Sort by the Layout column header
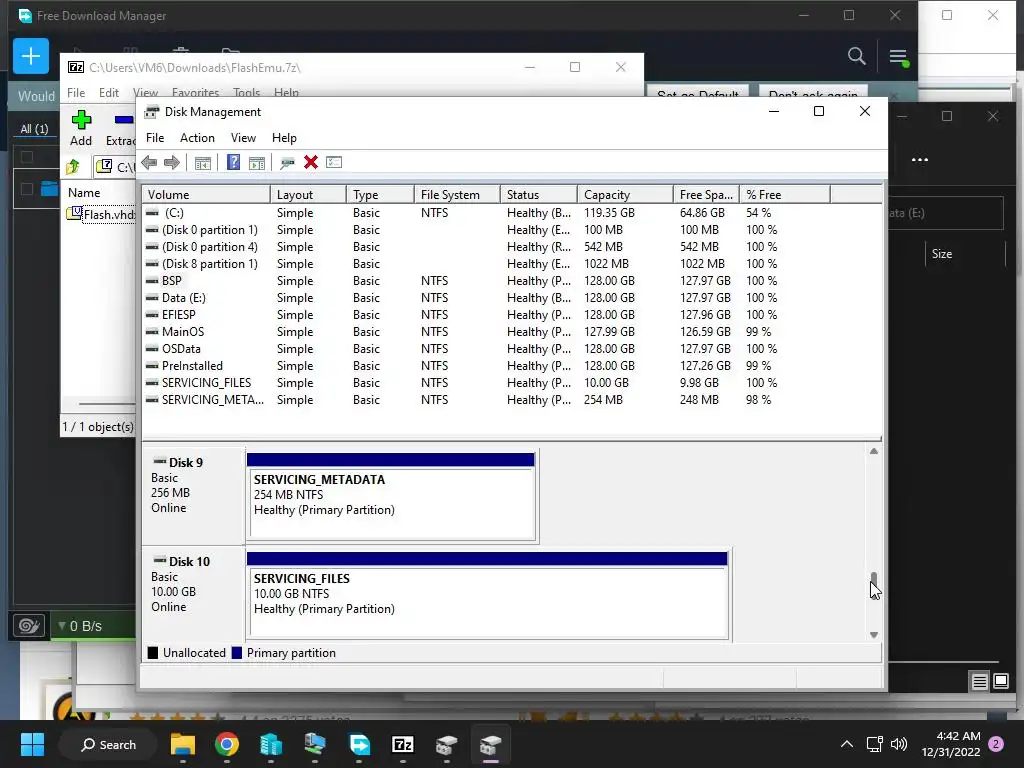Screen dimensions: 1024x768 pyautogui.click(x=308, y=195)
